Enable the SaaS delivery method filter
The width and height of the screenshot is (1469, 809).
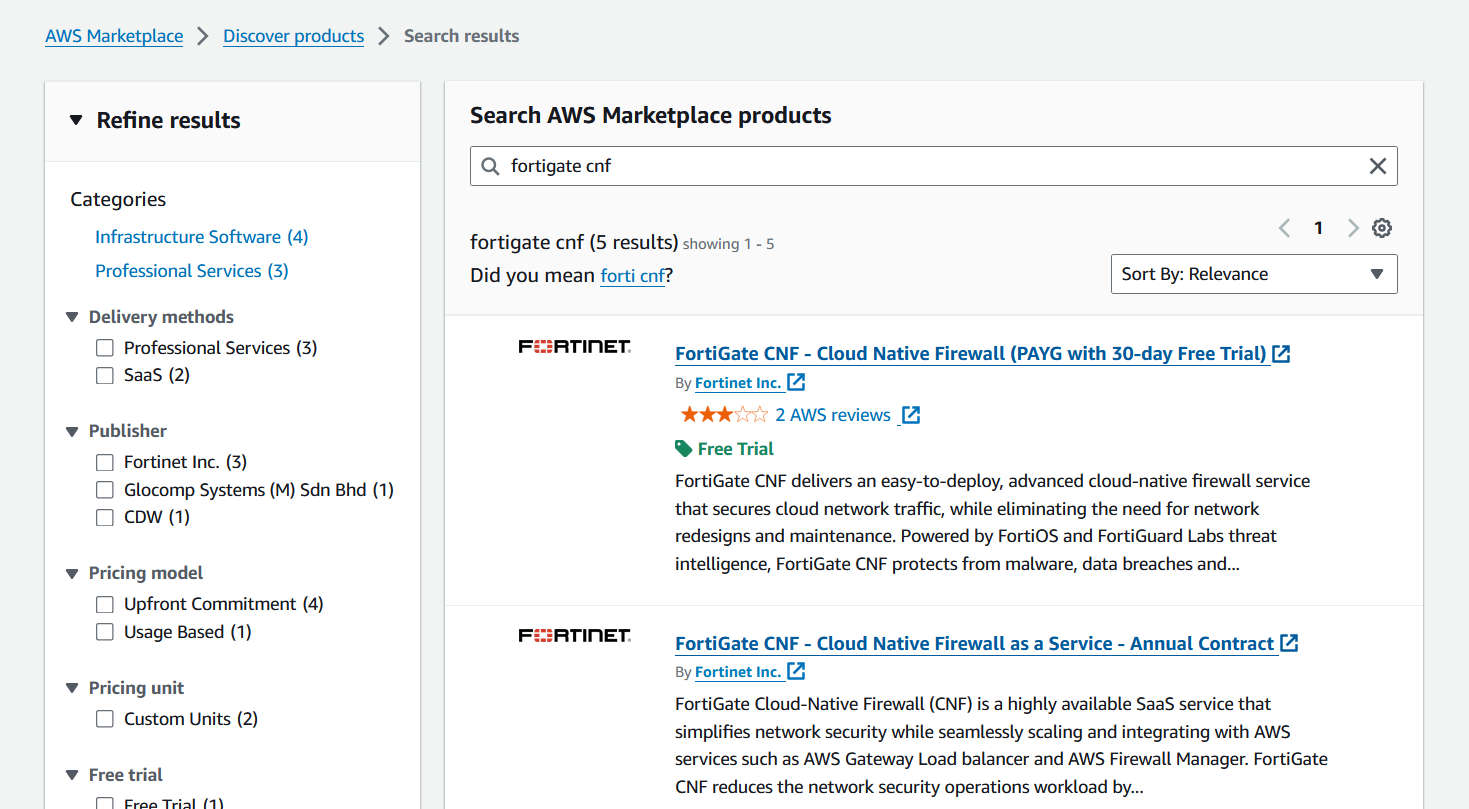105,375
